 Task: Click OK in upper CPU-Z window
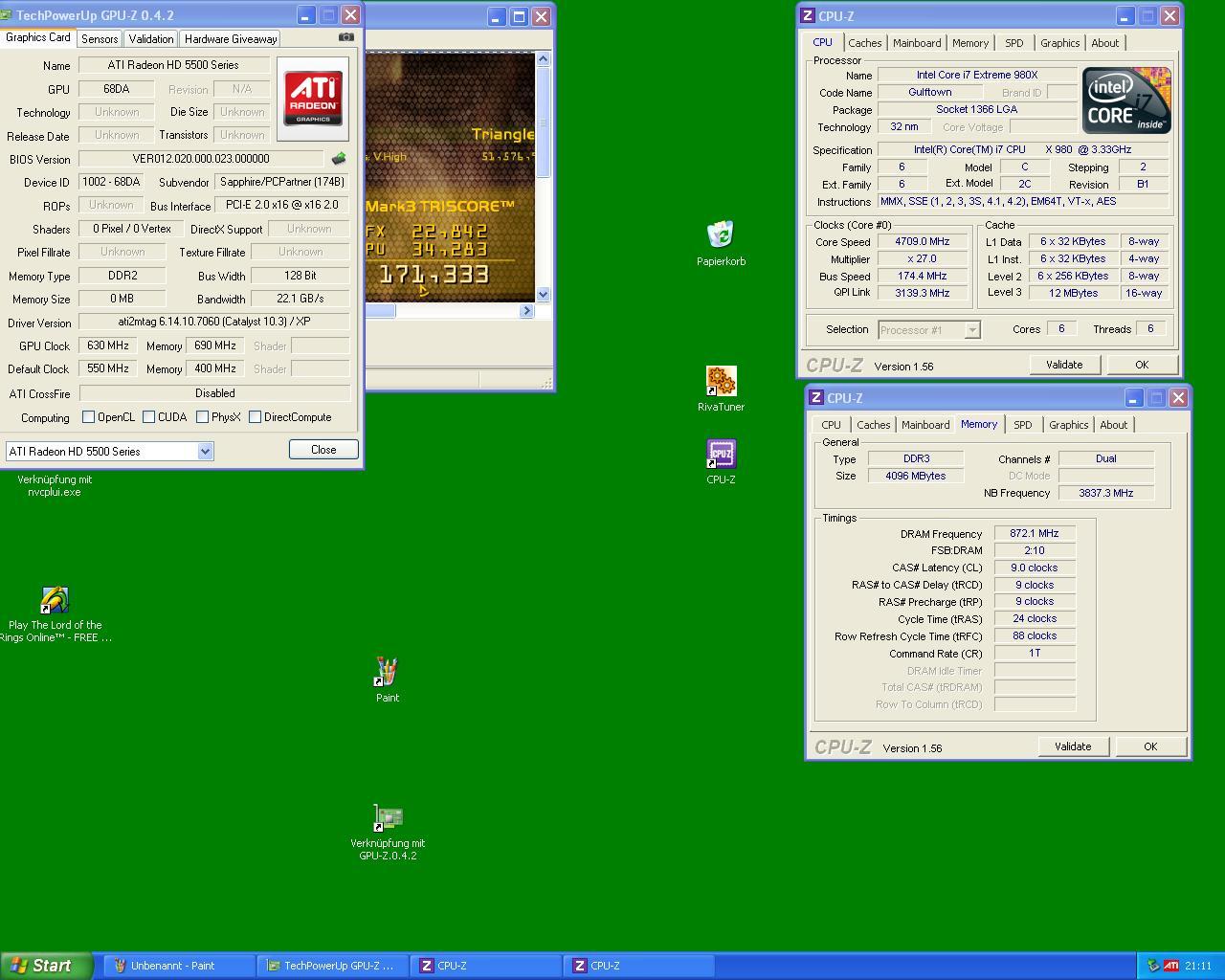point(1142,365)
